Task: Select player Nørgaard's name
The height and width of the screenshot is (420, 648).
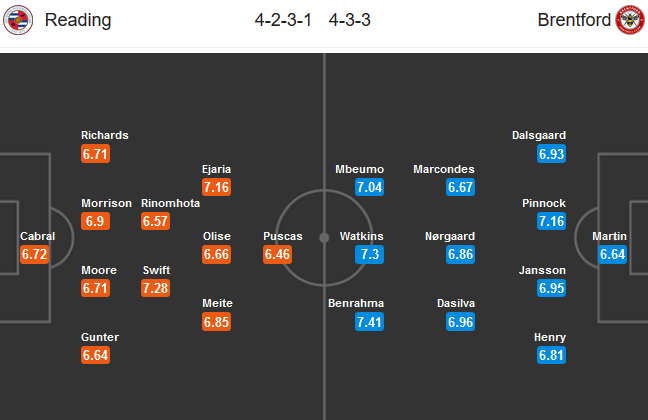Action: (448, 237)
